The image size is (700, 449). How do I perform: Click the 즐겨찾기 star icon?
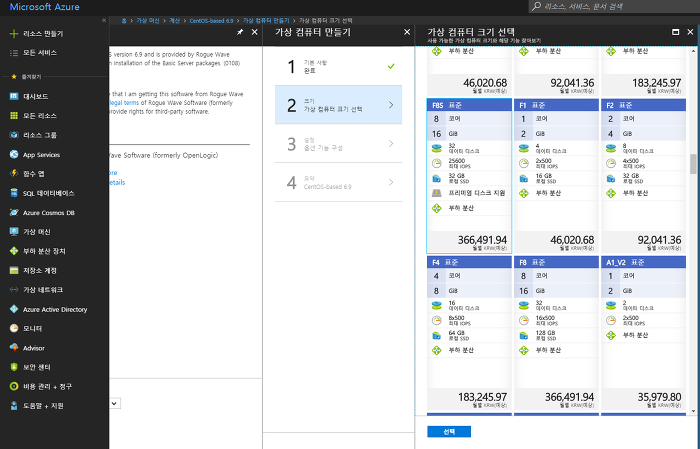click(x=14, y=77)
